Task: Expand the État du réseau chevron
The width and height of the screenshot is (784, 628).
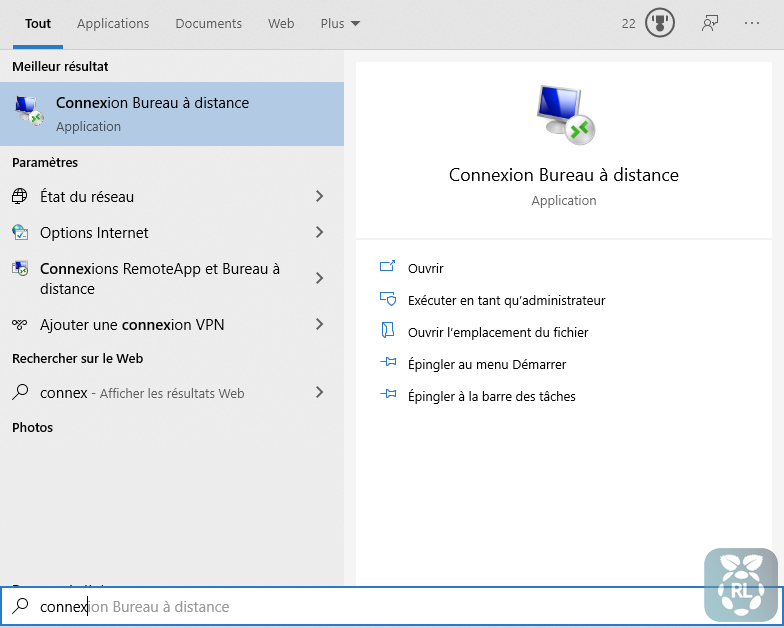Action: coord(320,196)
